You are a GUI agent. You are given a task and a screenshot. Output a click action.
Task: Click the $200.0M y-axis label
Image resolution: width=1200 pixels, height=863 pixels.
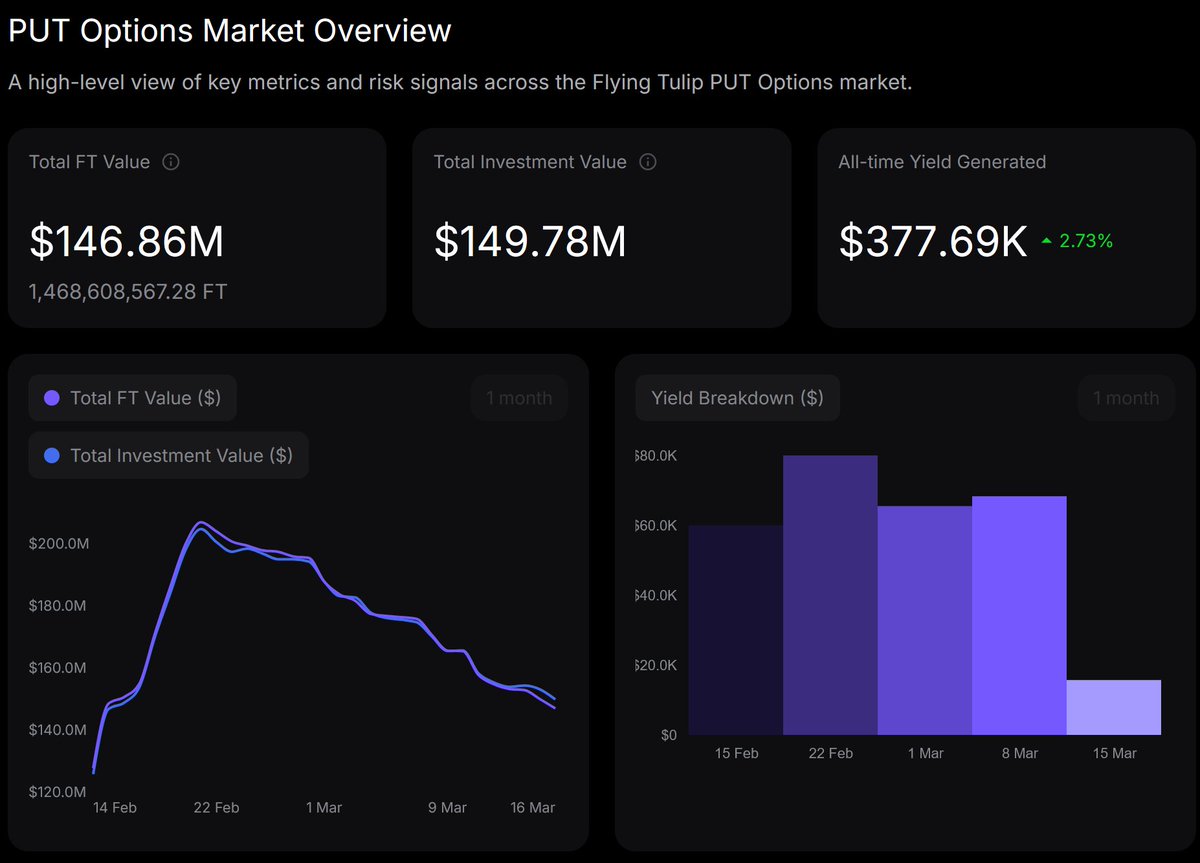point(59,544)
